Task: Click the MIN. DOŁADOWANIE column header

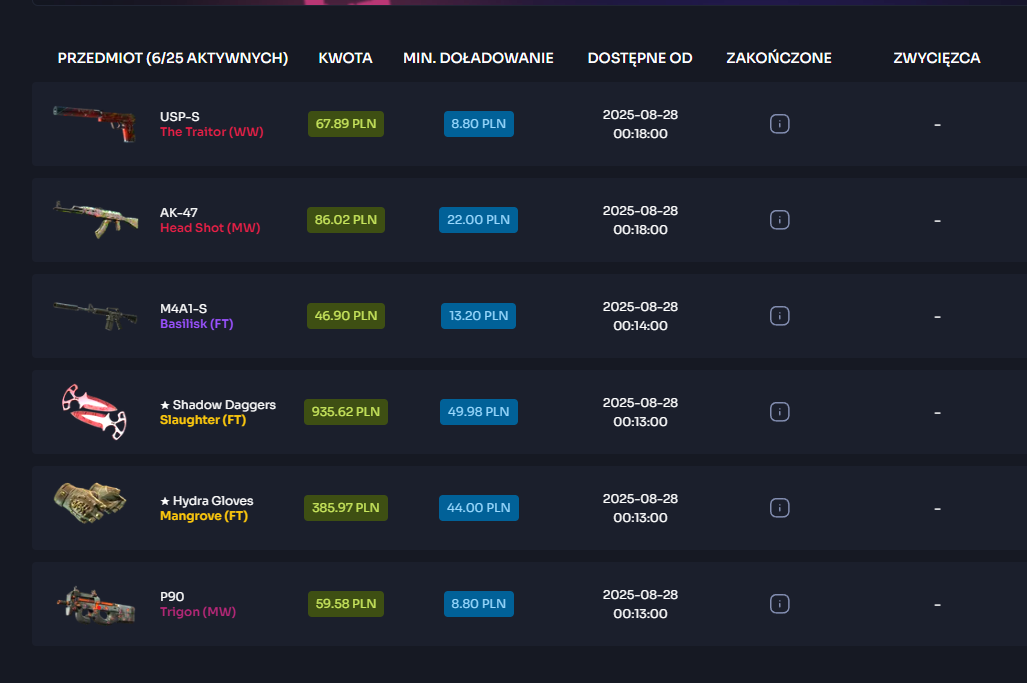Action: 478,58
